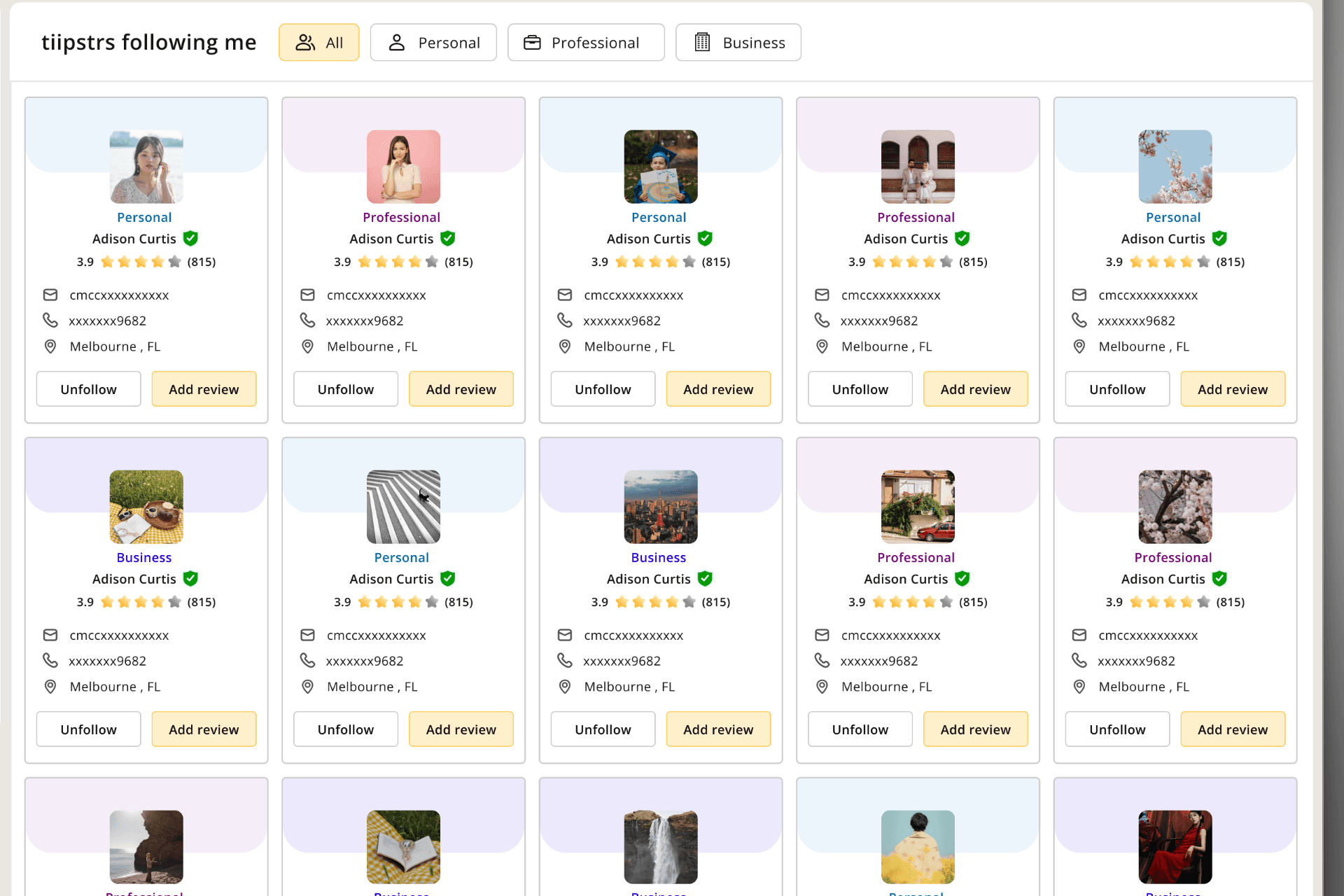Unfollow the first Personal card user

coord(88,389)
